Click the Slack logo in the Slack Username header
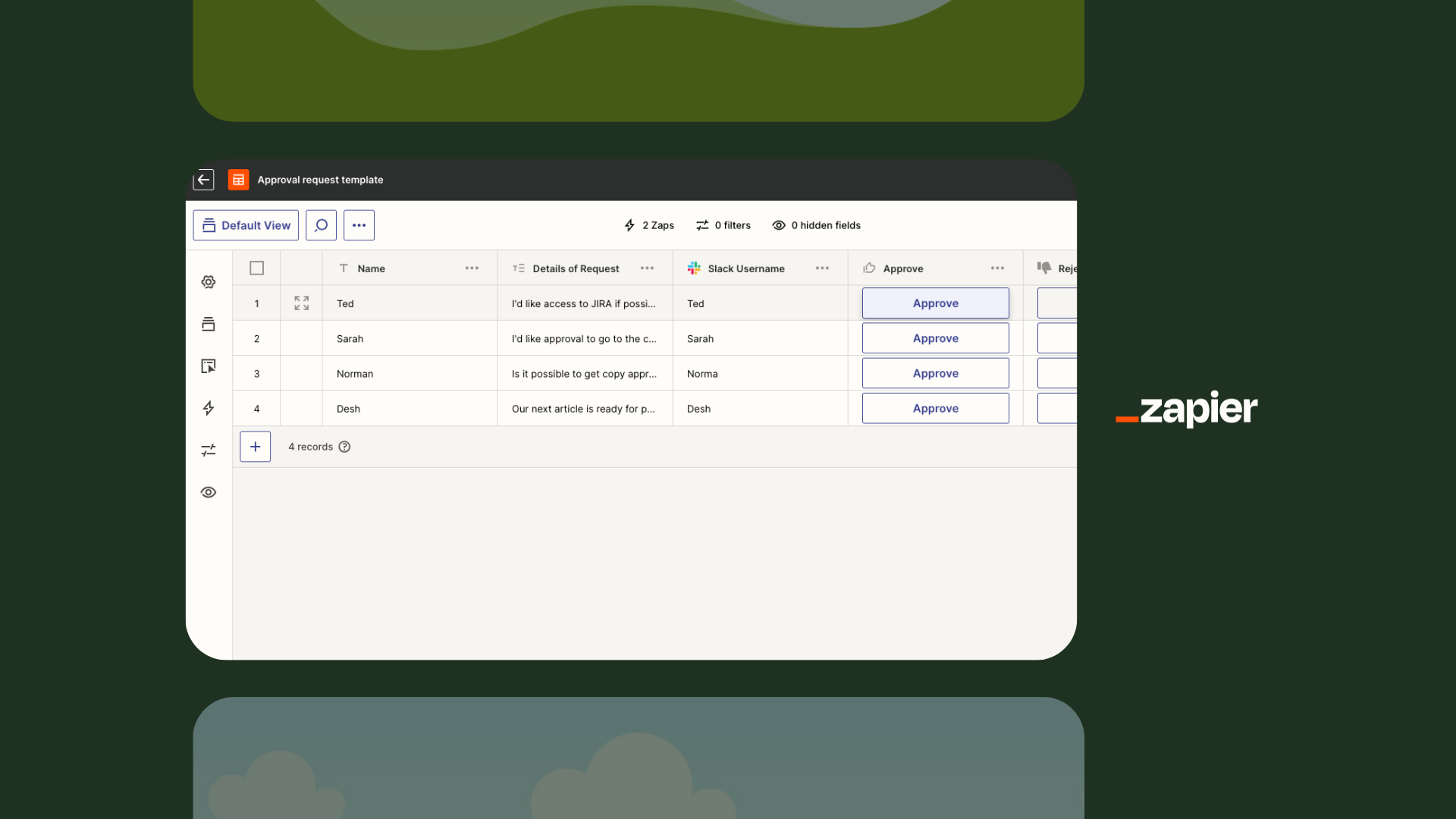 pos(694,268)
